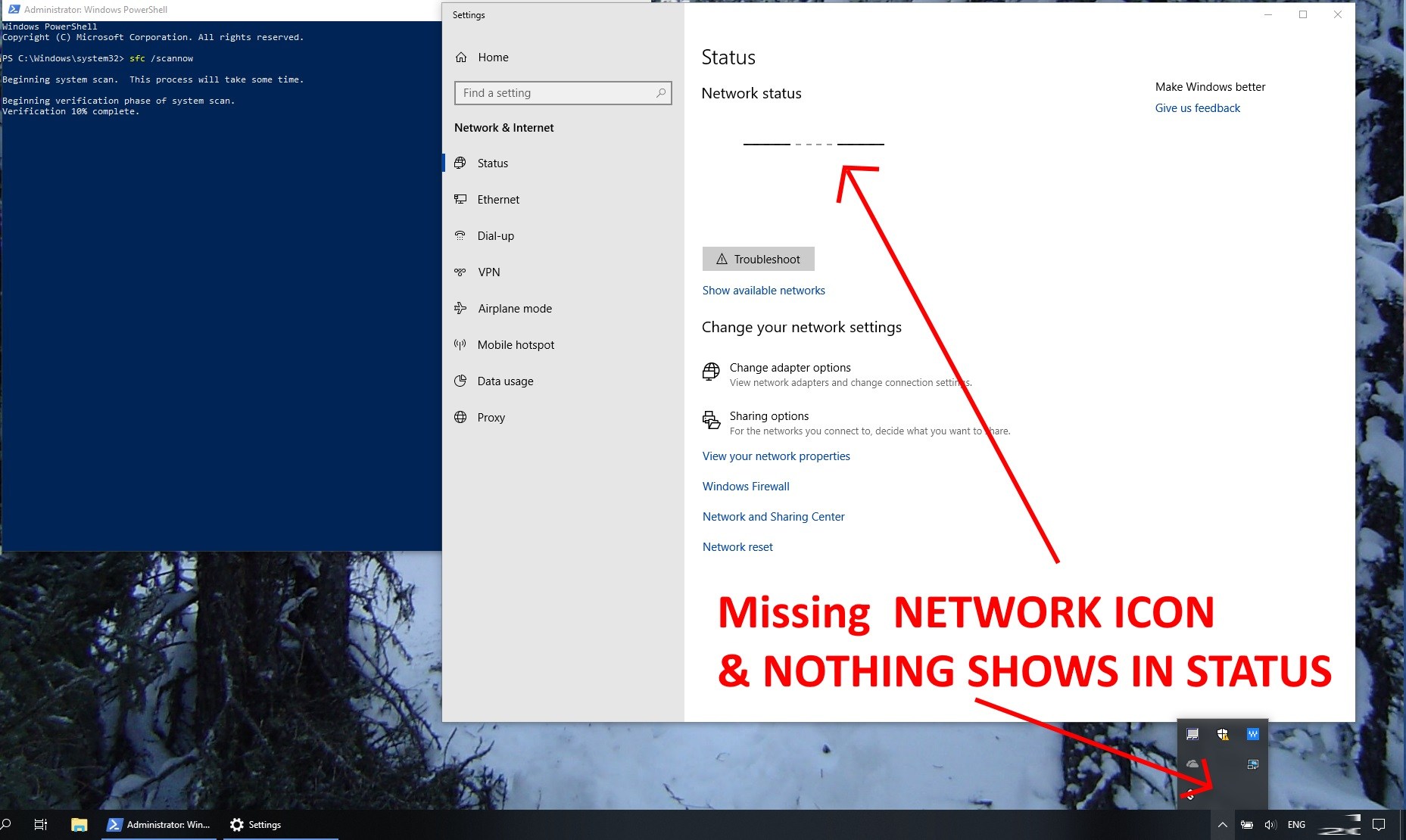Open Windows Security shield icon in the tray
The width and height of the screenshot is (1406, 840).
1222,735
